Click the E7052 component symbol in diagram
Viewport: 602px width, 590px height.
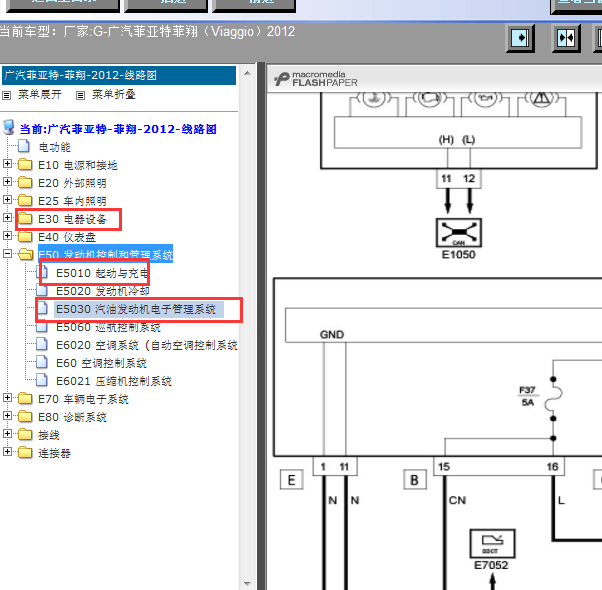coord(492,544)
